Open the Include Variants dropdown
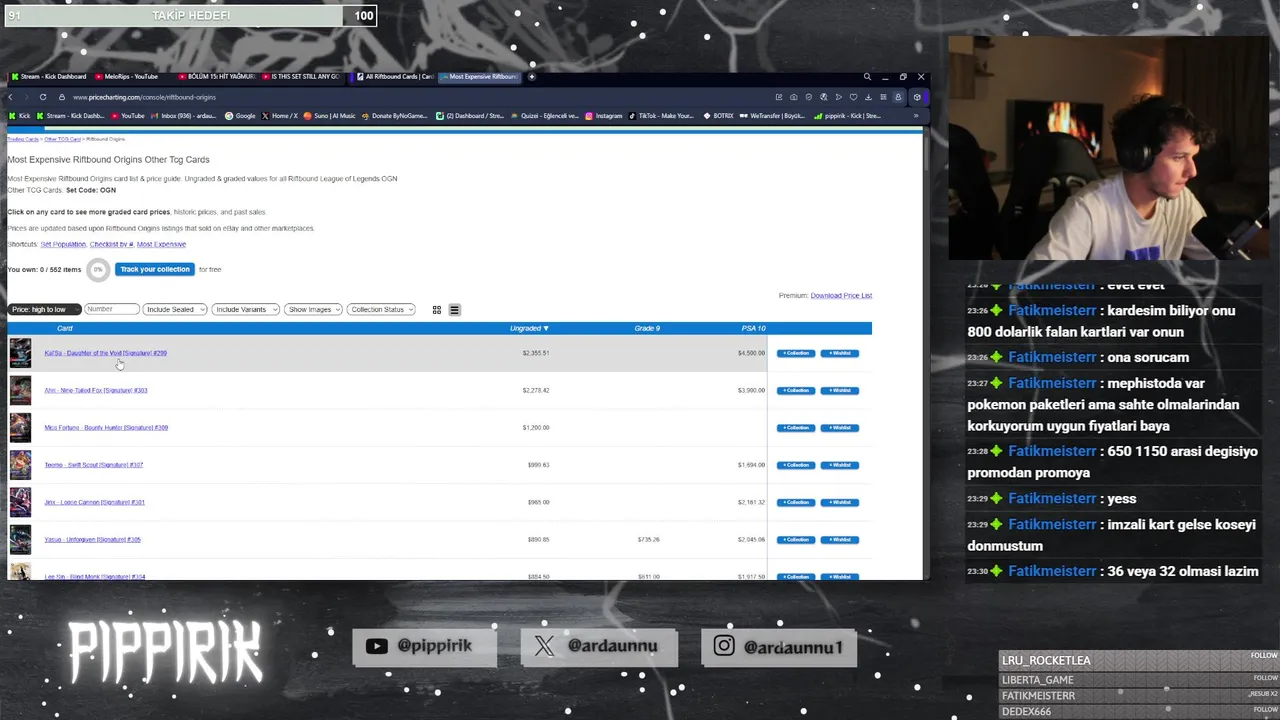The image size is (1280, 720). coord(245,310)
